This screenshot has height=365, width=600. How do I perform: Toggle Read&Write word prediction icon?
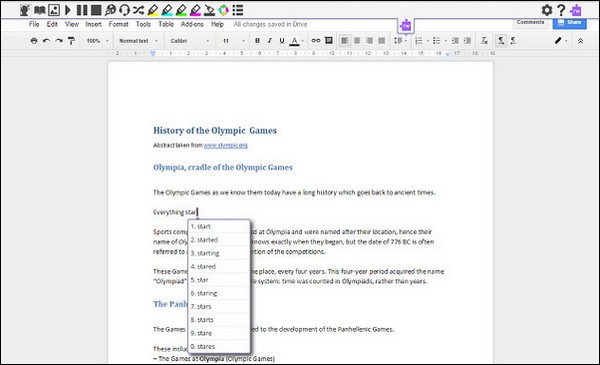(25, 10)
